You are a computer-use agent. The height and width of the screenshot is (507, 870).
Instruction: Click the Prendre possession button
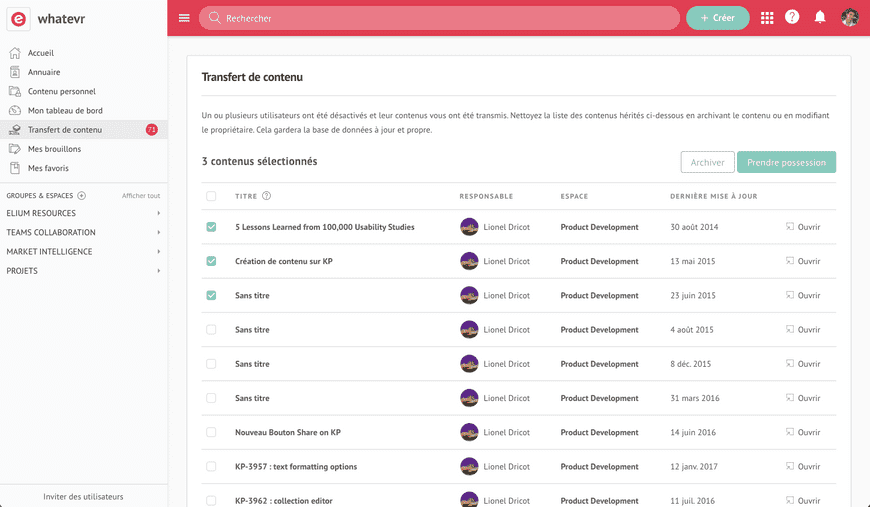coord(786,162)
